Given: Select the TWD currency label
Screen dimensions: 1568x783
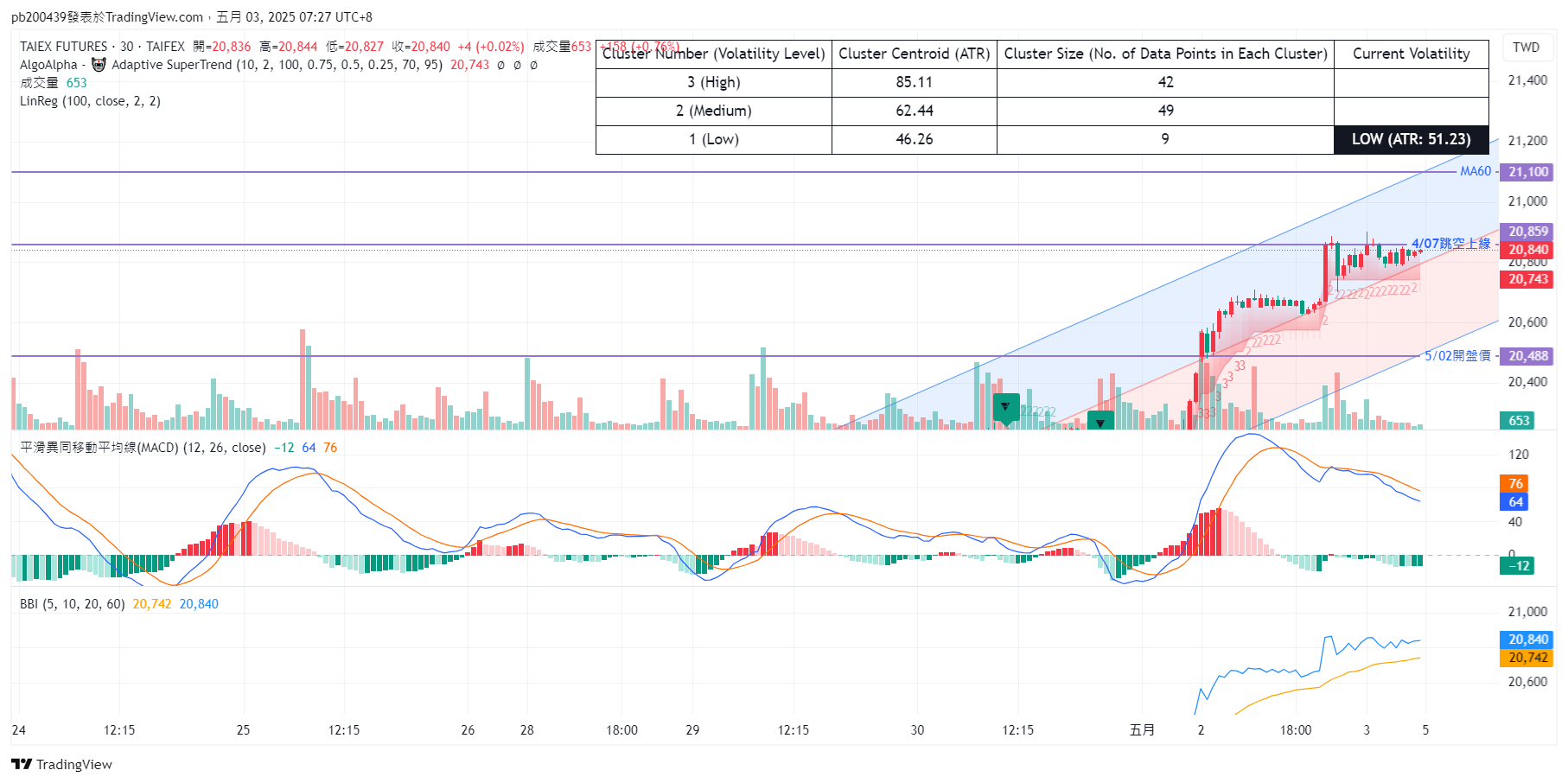Looking at the screenshot, I should point(1526,48).
